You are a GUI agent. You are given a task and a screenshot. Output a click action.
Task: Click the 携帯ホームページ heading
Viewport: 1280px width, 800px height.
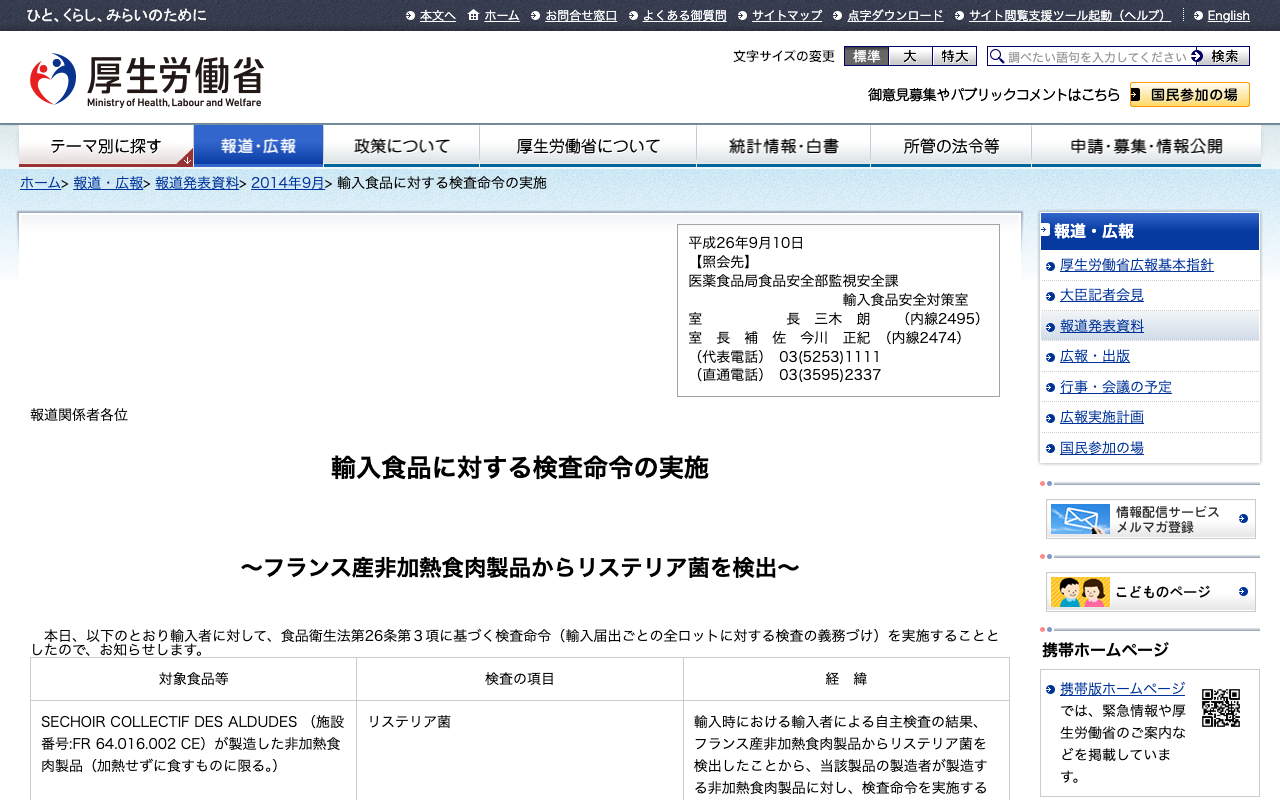click(1105, 650)
